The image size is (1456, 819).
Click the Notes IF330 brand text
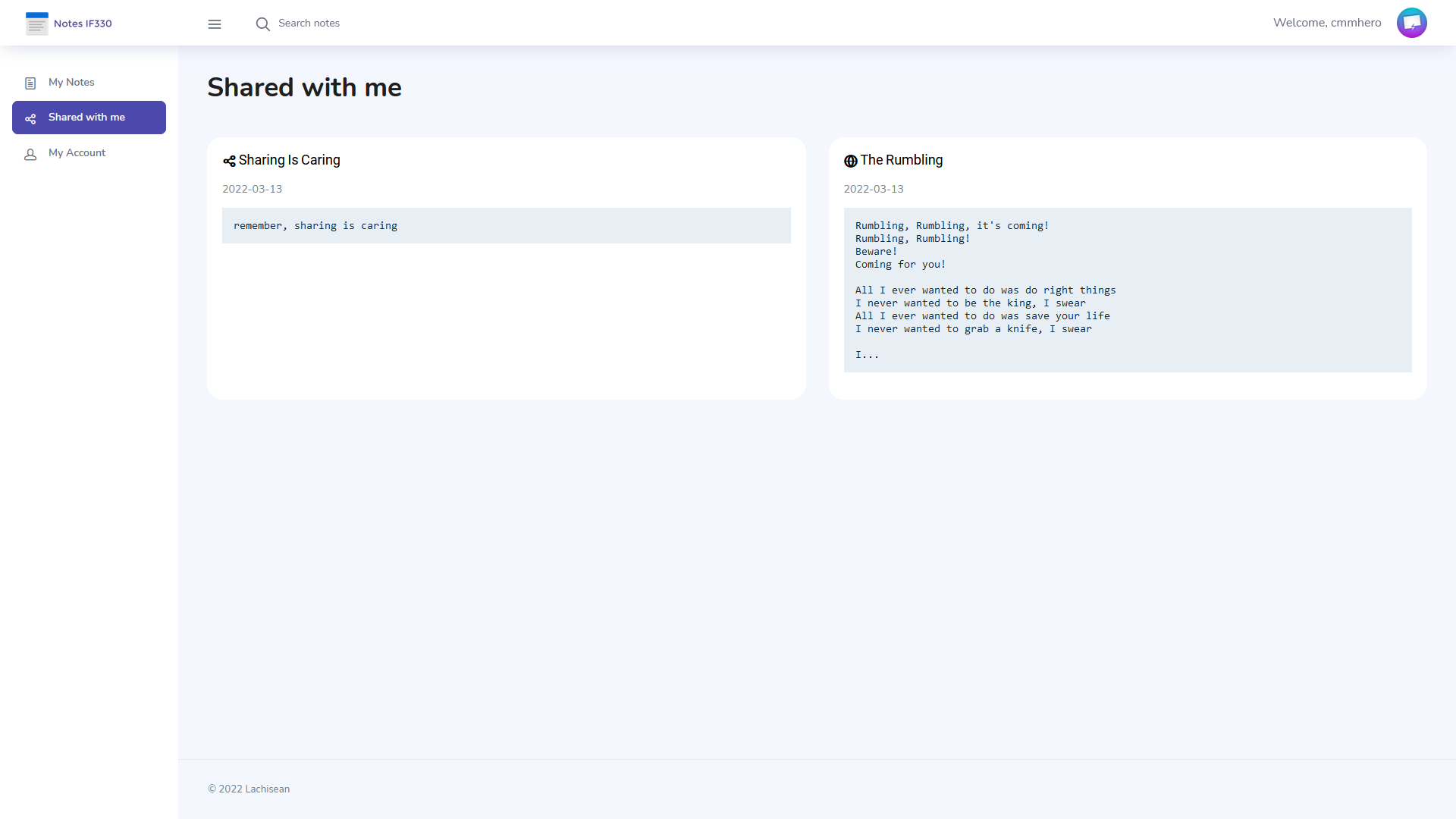point(83,24)
